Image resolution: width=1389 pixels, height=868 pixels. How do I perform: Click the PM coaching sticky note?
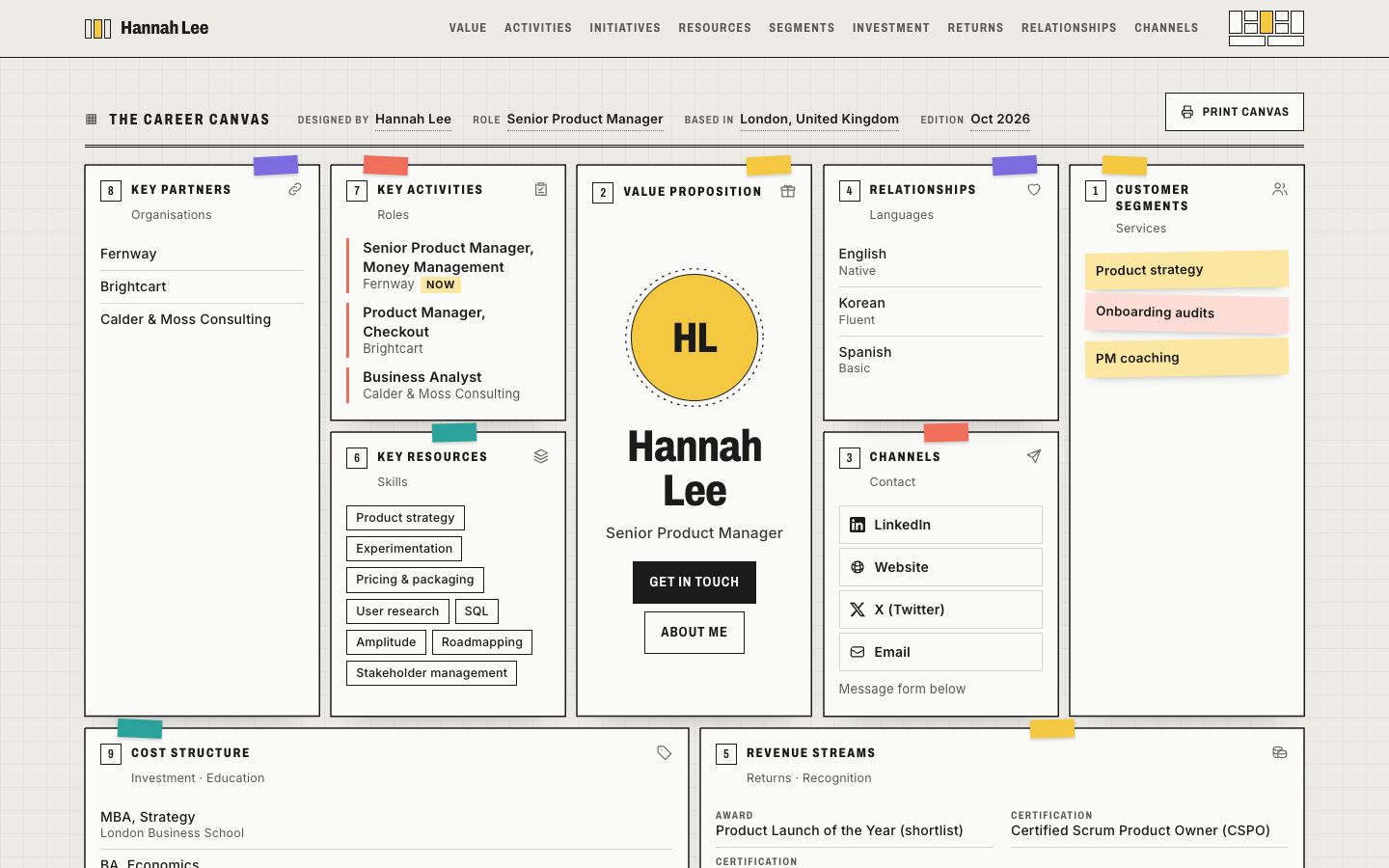pyautogui.click(x=1186, y=358)
